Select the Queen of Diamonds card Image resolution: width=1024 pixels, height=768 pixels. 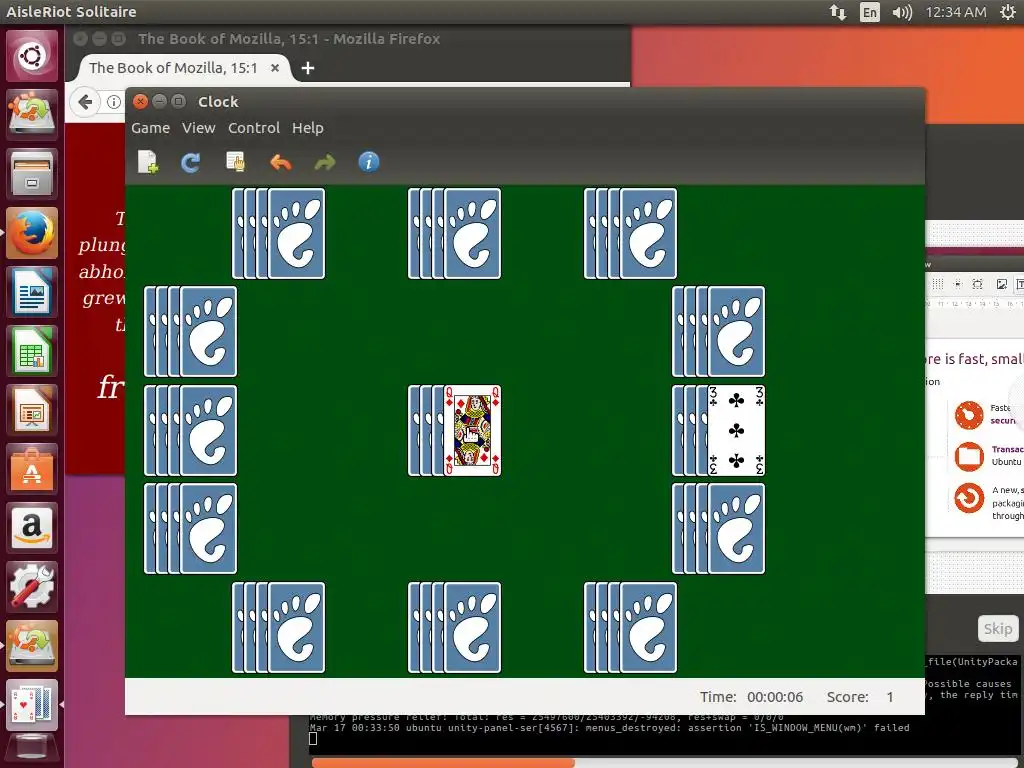[472, 430]
